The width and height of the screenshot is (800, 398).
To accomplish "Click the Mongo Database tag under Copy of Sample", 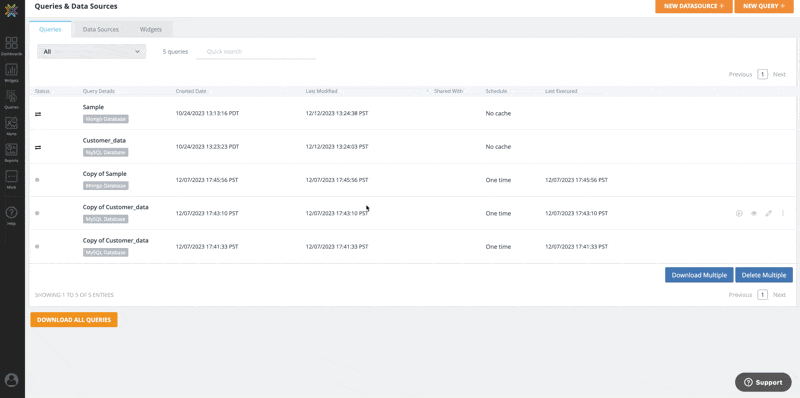I will 106,186.
